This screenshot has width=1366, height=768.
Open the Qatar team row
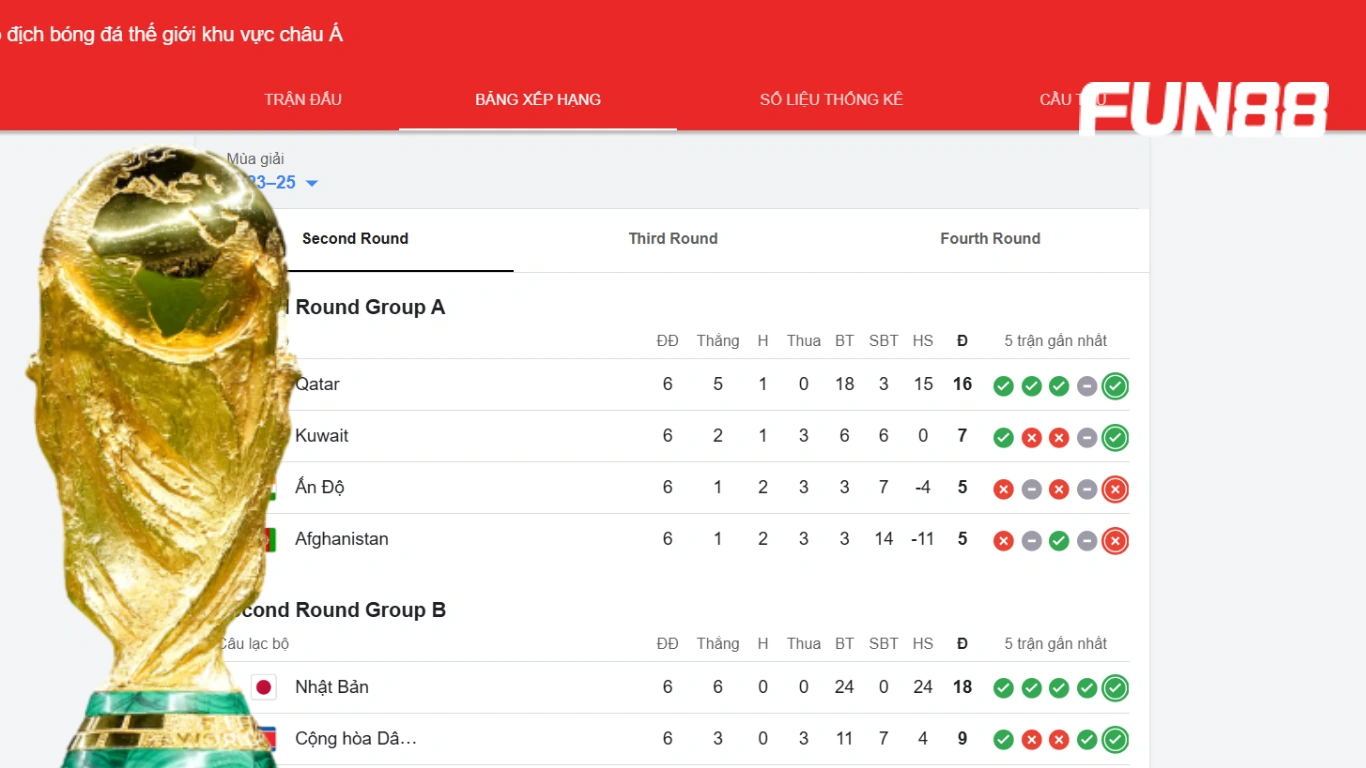[x=317, y=385]
